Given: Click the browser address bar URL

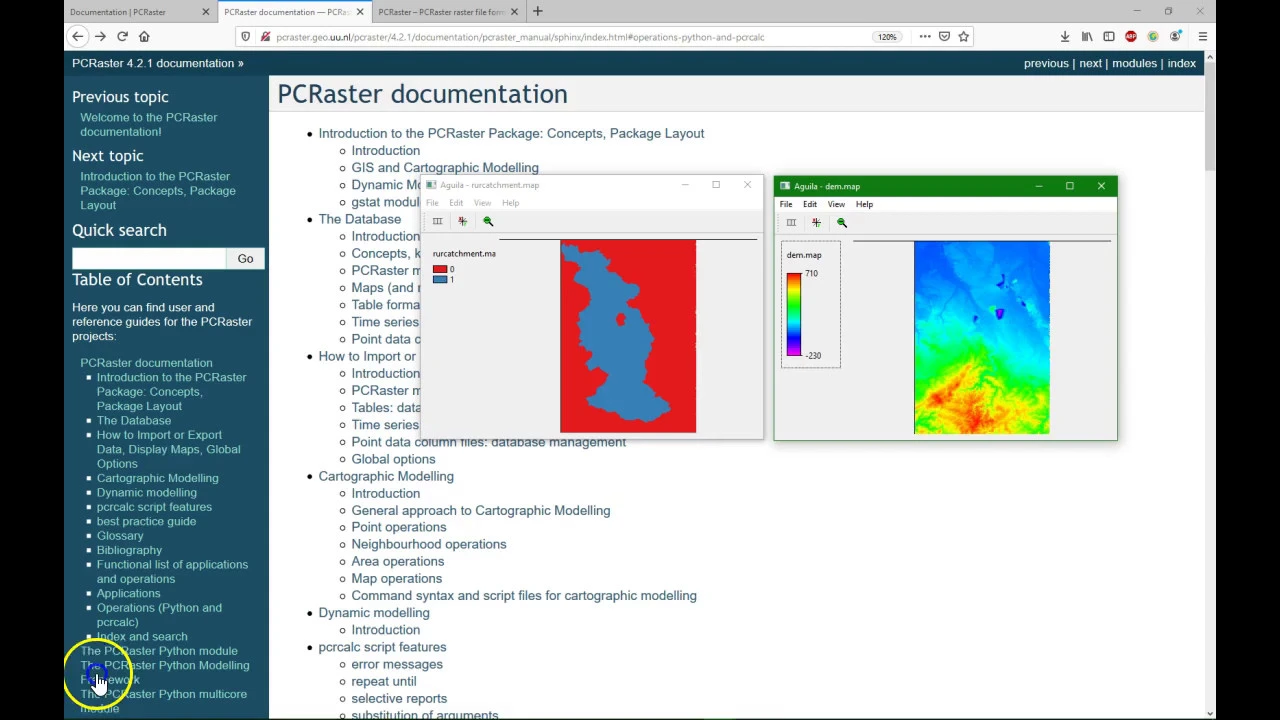Looking at the screenshot, I should point(520,37).
